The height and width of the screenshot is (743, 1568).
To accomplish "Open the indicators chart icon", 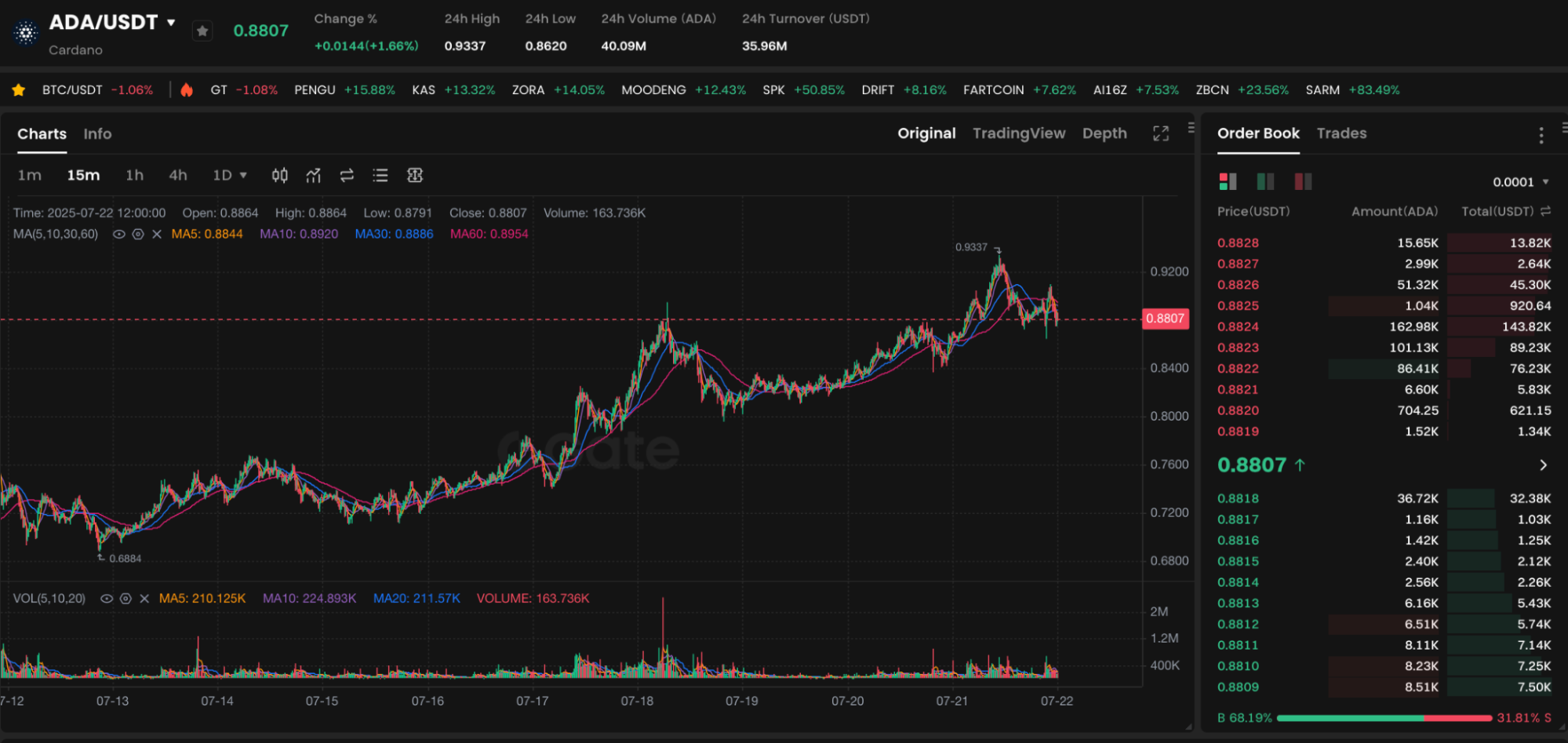I will (314, 175).
